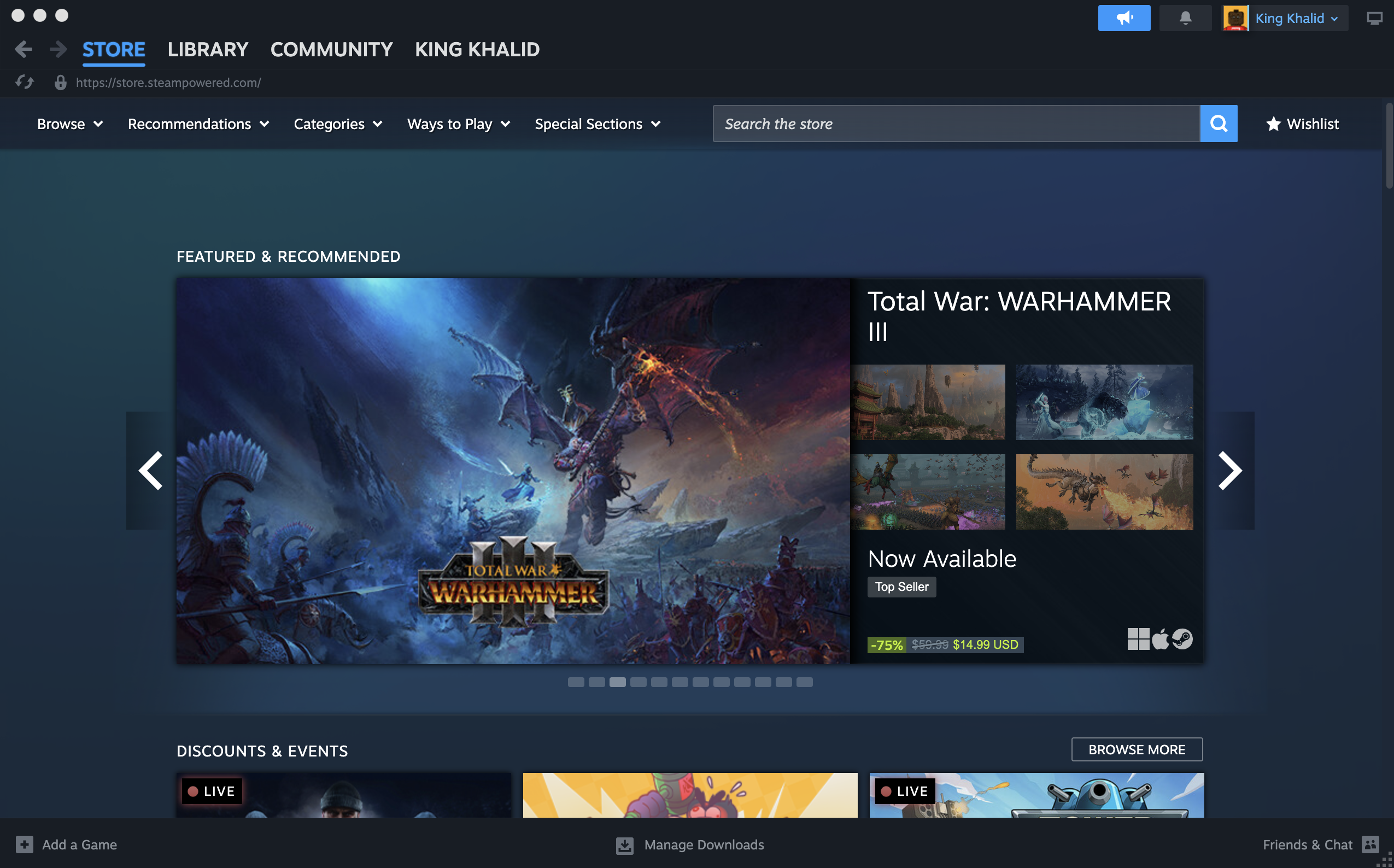Open the notifications bell
The image size is (1394, 868).
(1185, 19)
